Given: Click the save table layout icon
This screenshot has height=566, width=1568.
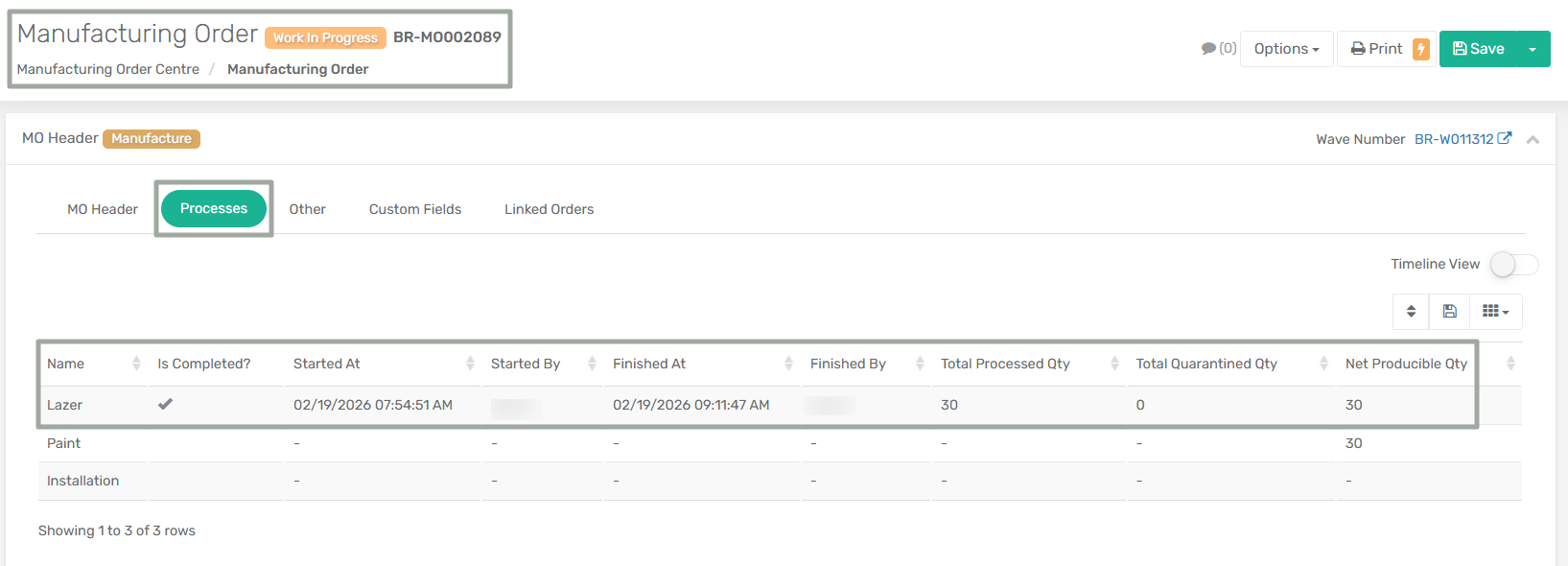Looking at the screenshot, I should coord(1449,311).
